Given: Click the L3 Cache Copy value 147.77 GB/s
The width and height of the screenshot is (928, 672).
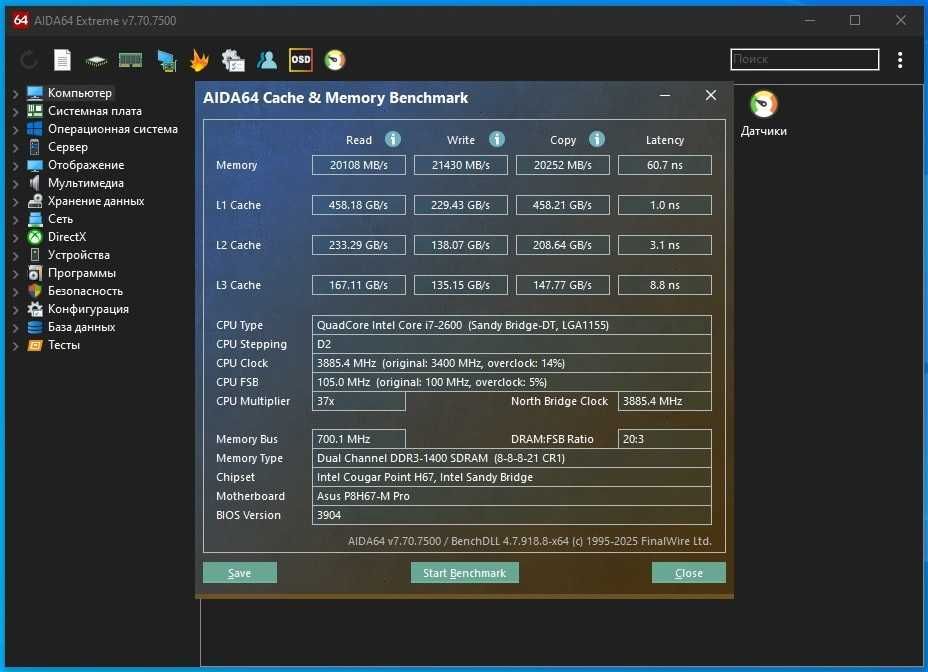Looking at the screenshot, I should tap(563, 285).
